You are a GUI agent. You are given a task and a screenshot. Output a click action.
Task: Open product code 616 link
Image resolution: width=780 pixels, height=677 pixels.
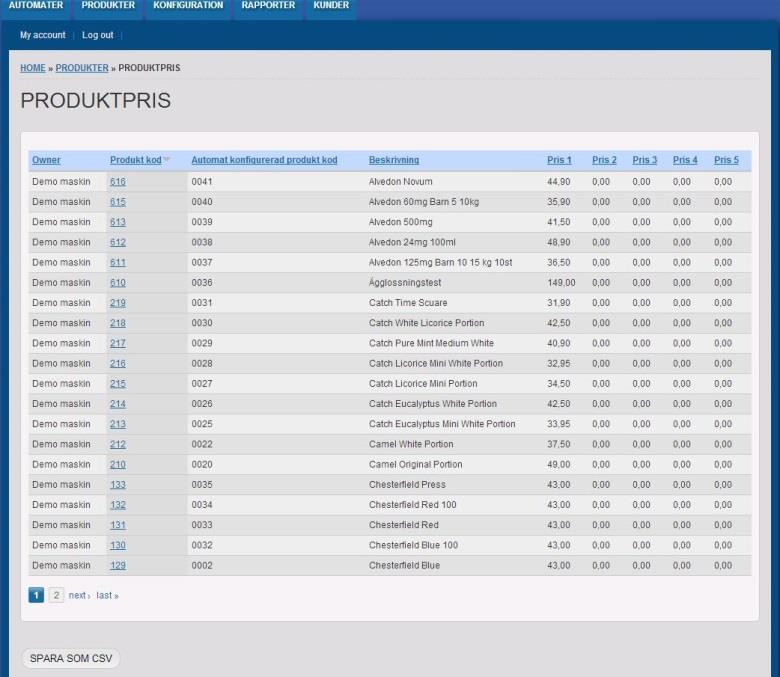118,182
